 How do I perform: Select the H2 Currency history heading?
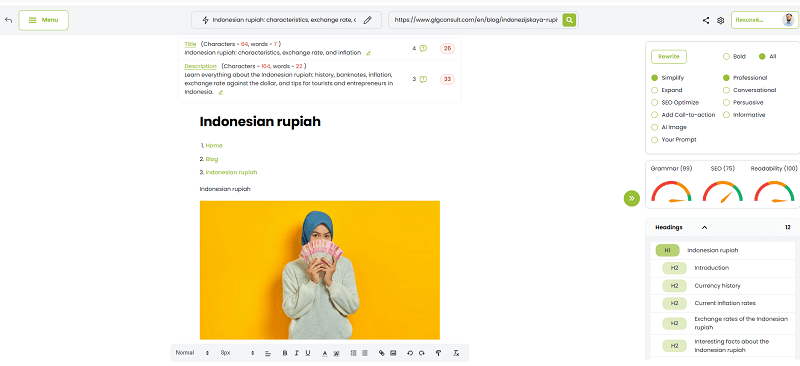tap(722, 286)
